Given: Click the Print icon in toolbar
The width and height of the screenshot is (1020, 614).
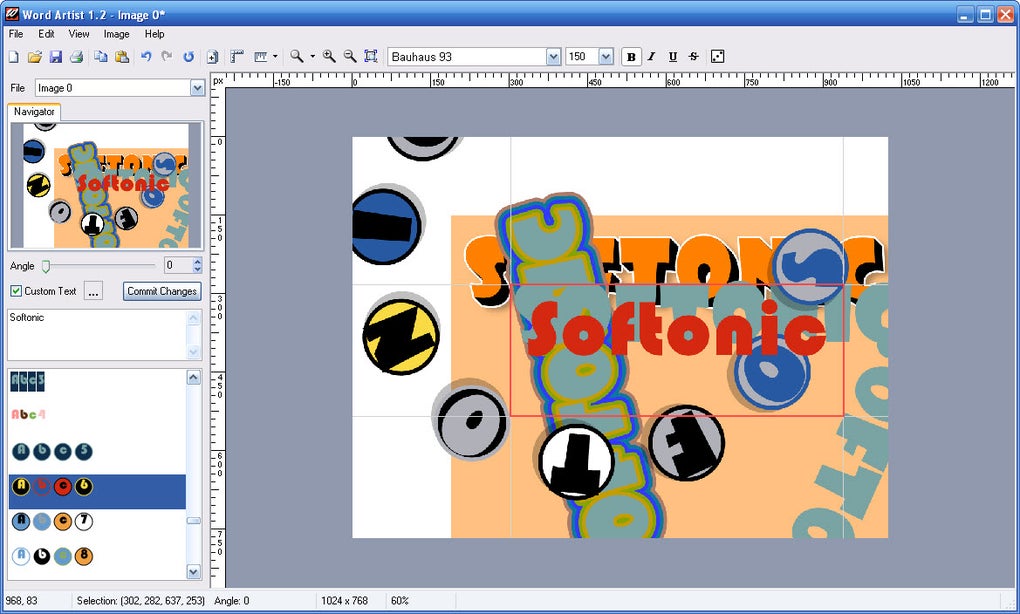Looking at the screenshot, I should (x=77, y=57).
